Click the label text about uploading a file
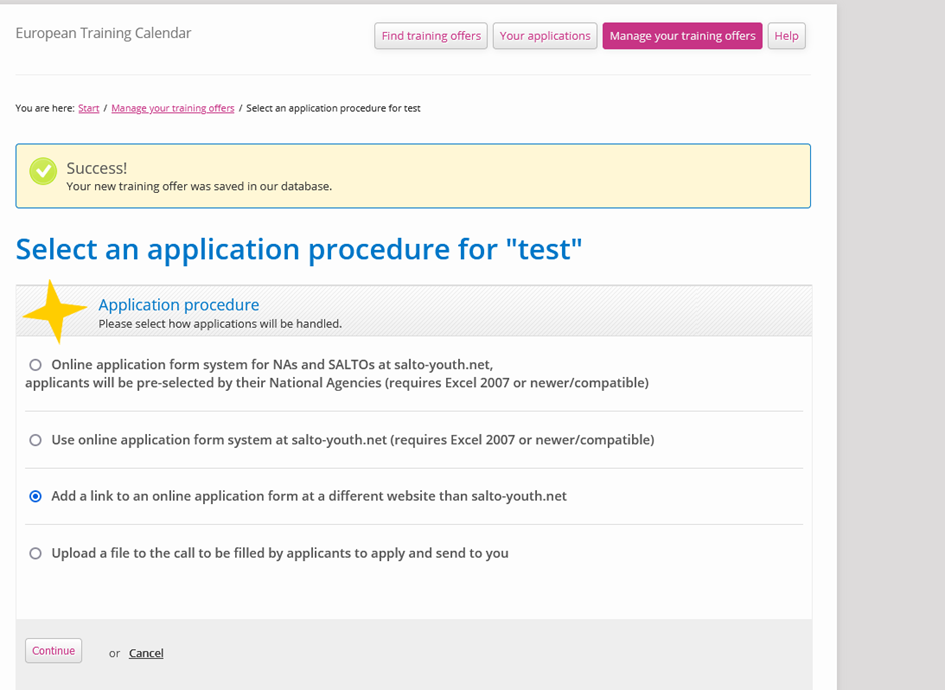 [x=280, y=553]
